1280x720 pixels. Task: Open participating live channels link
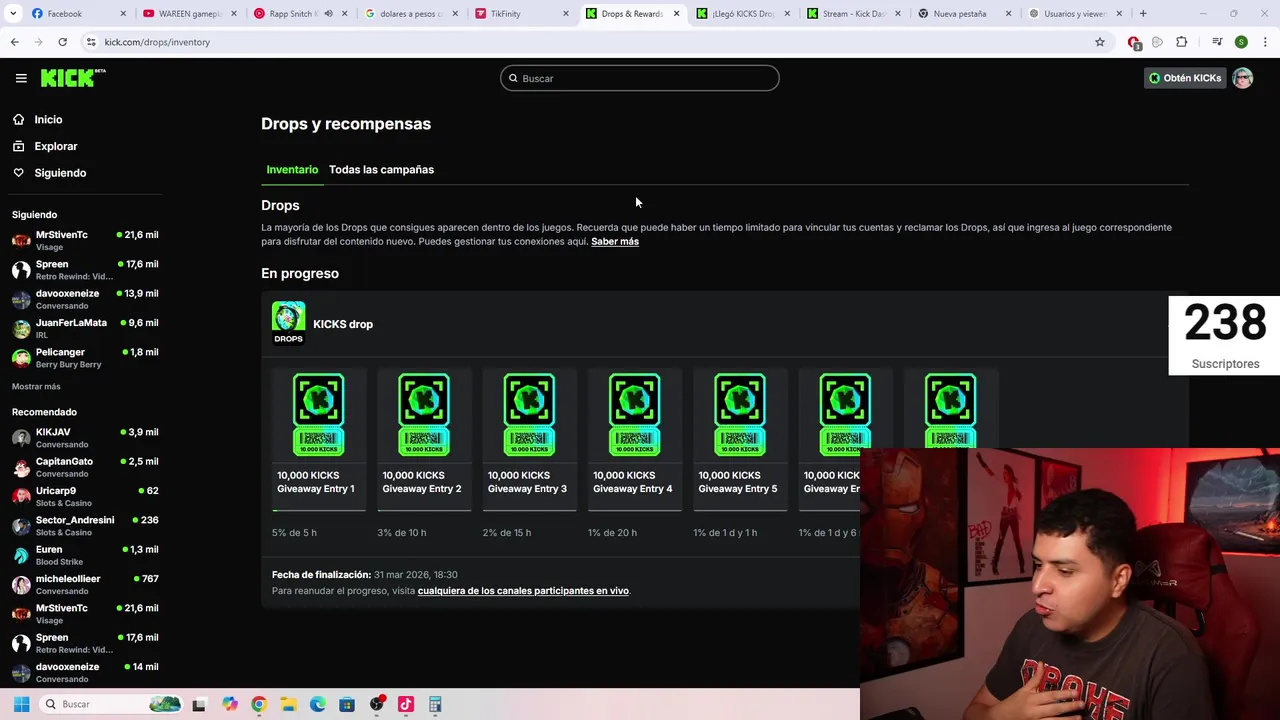(x=523, y=591)
